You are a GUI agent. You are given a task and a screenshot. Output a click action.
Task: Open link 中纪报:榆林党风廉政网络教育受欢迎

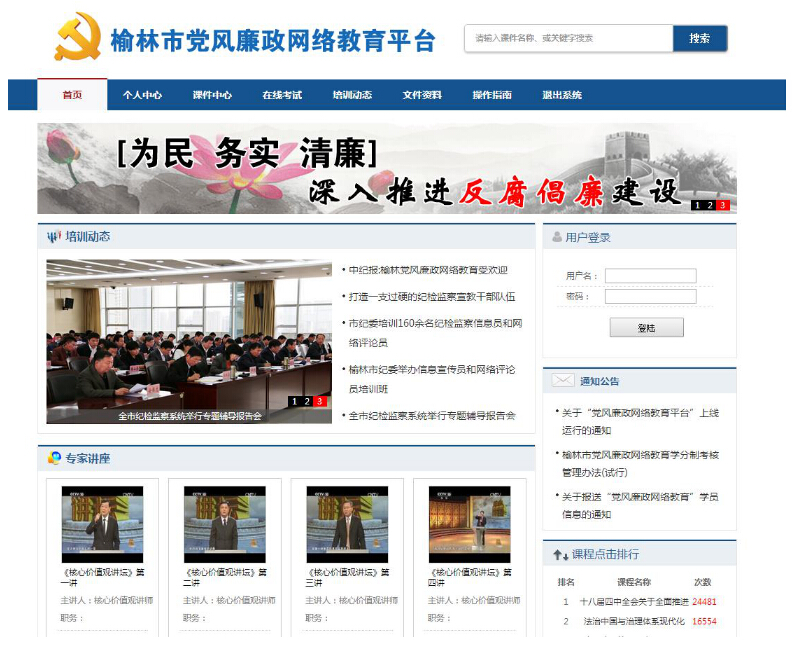tap(428, 270)
